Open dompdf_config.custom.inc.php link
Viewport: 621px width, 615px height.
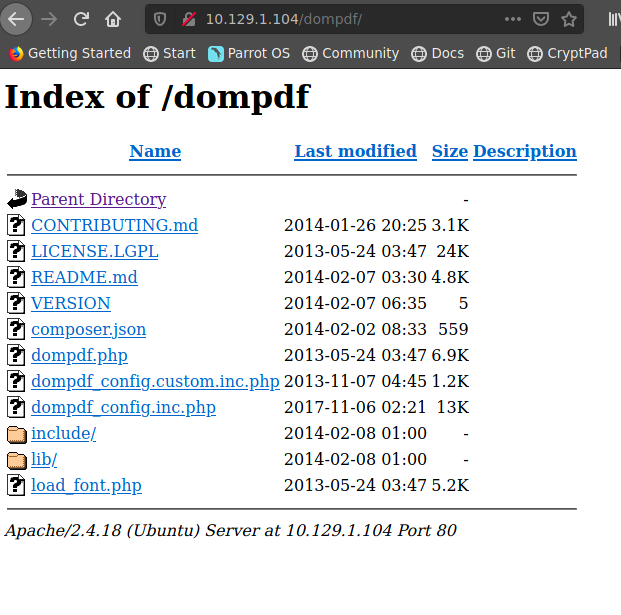(156, 381)
